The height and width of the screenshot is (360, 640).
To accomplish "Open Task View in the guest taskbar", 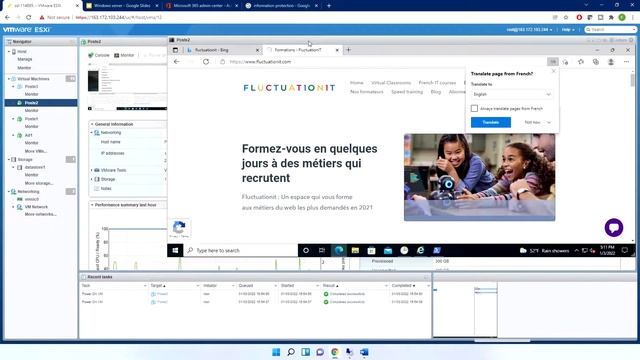I will pos(322,250).
